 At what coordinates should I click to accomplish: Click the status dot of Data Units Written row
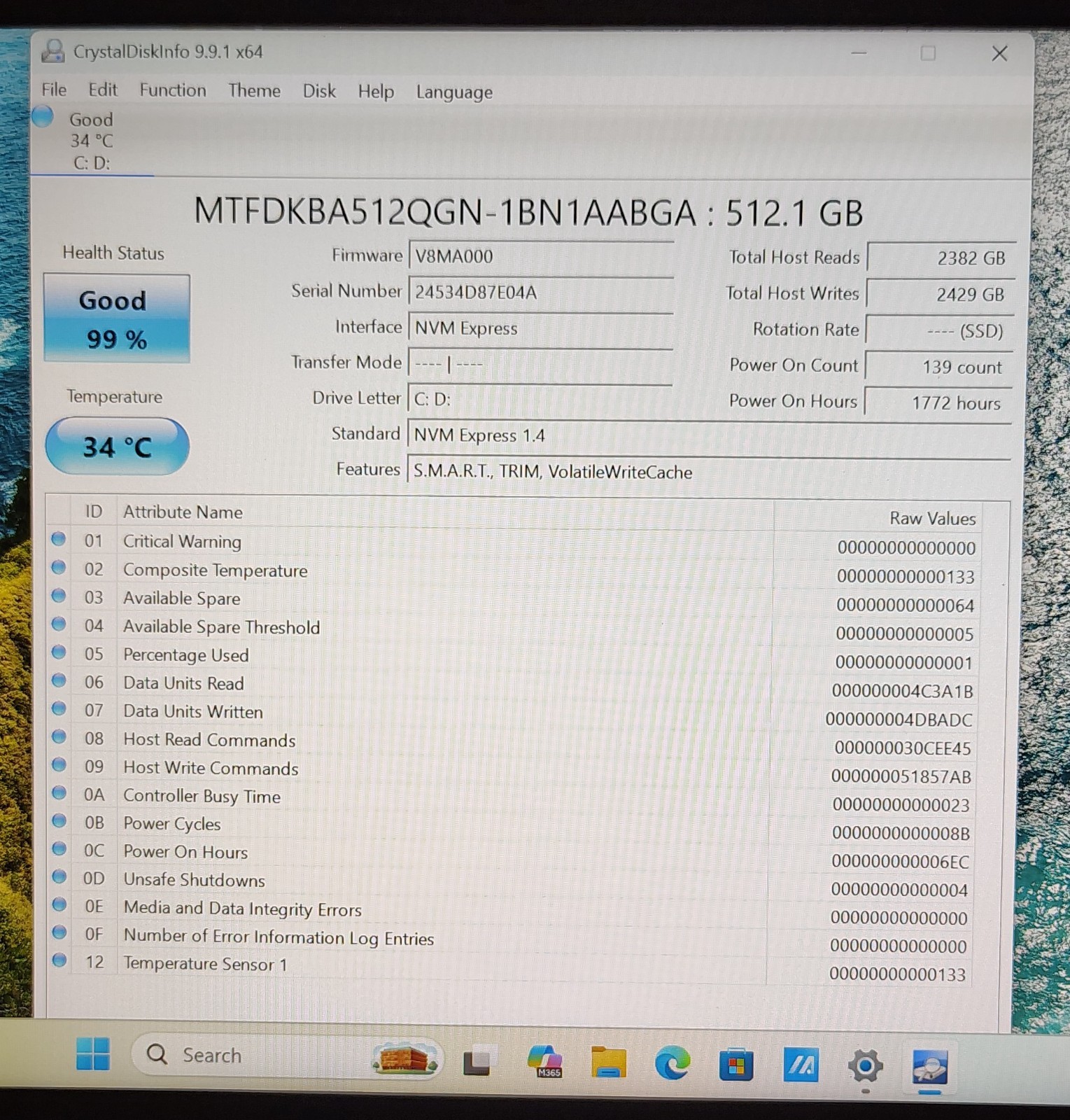(x=59, y=708)
